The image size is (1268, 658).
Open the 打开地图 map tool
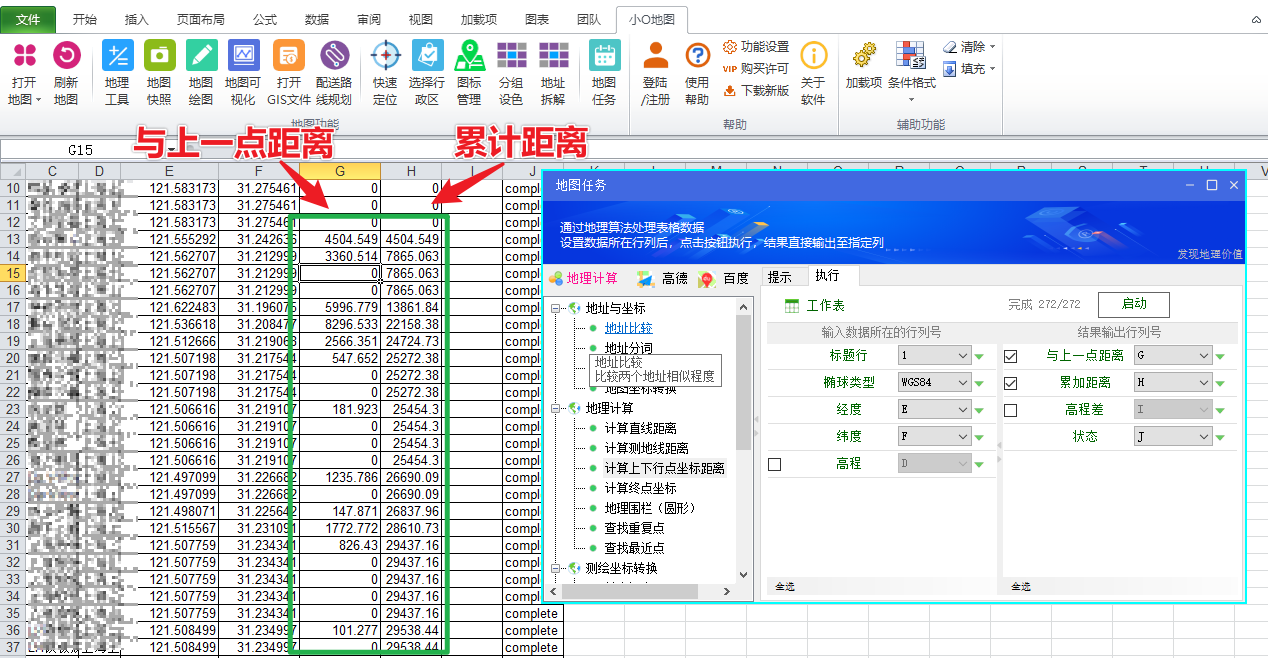point(24,73)
